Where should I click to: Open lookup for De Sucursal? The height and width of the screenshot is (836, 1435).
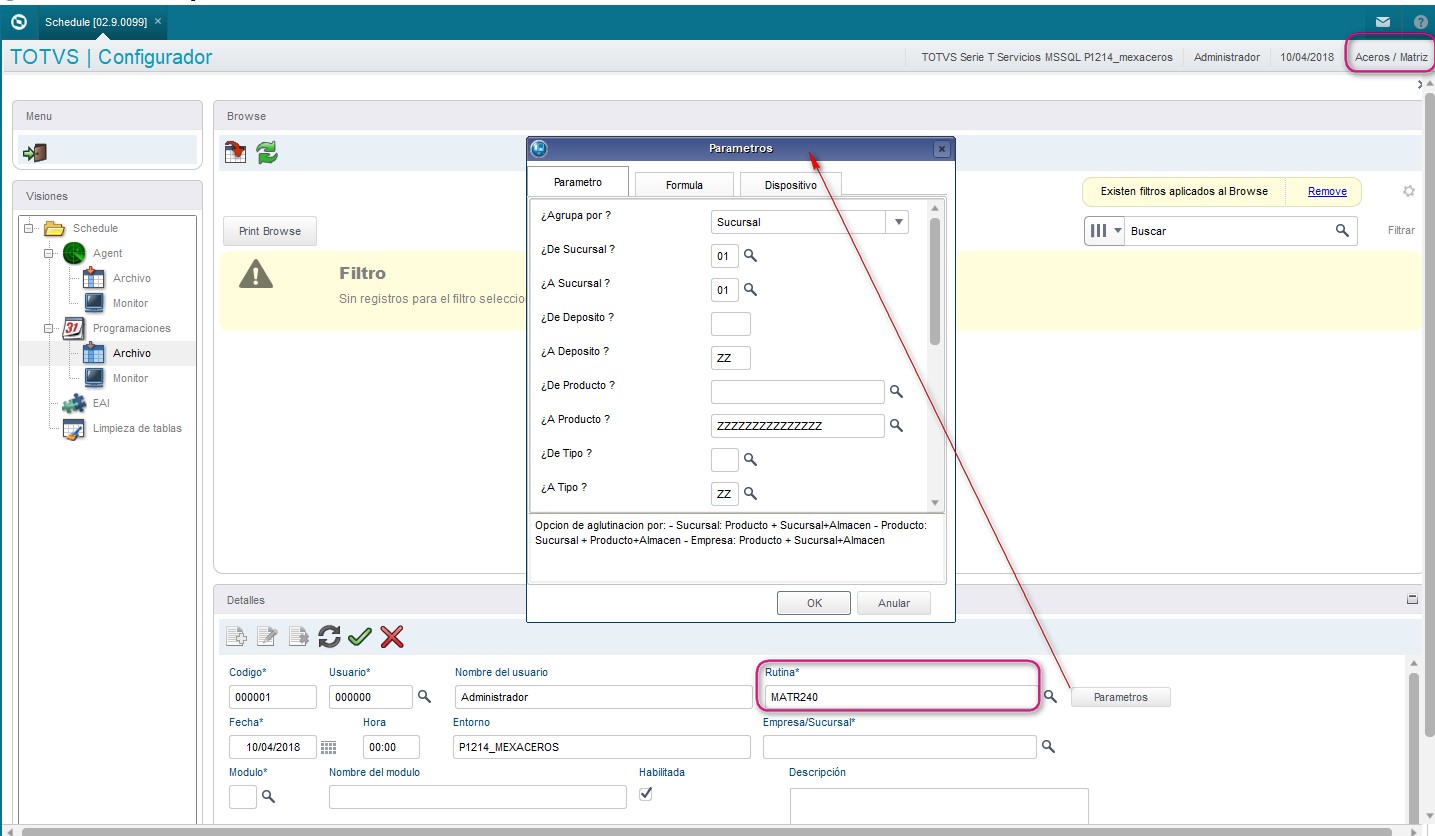750,256
